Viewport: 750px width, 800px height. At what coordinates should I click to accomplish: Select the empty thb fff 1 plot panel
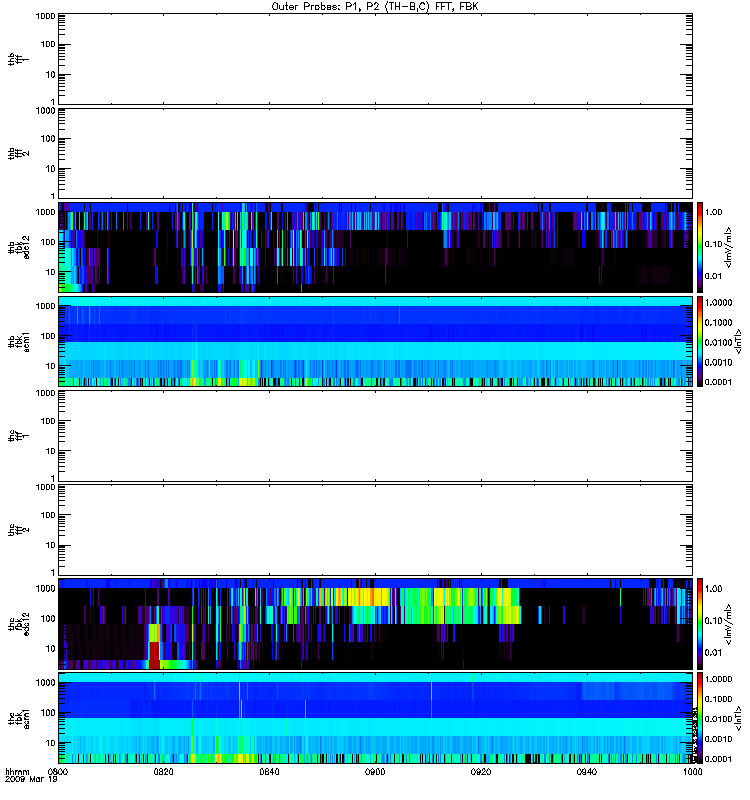tap(375, 59)
